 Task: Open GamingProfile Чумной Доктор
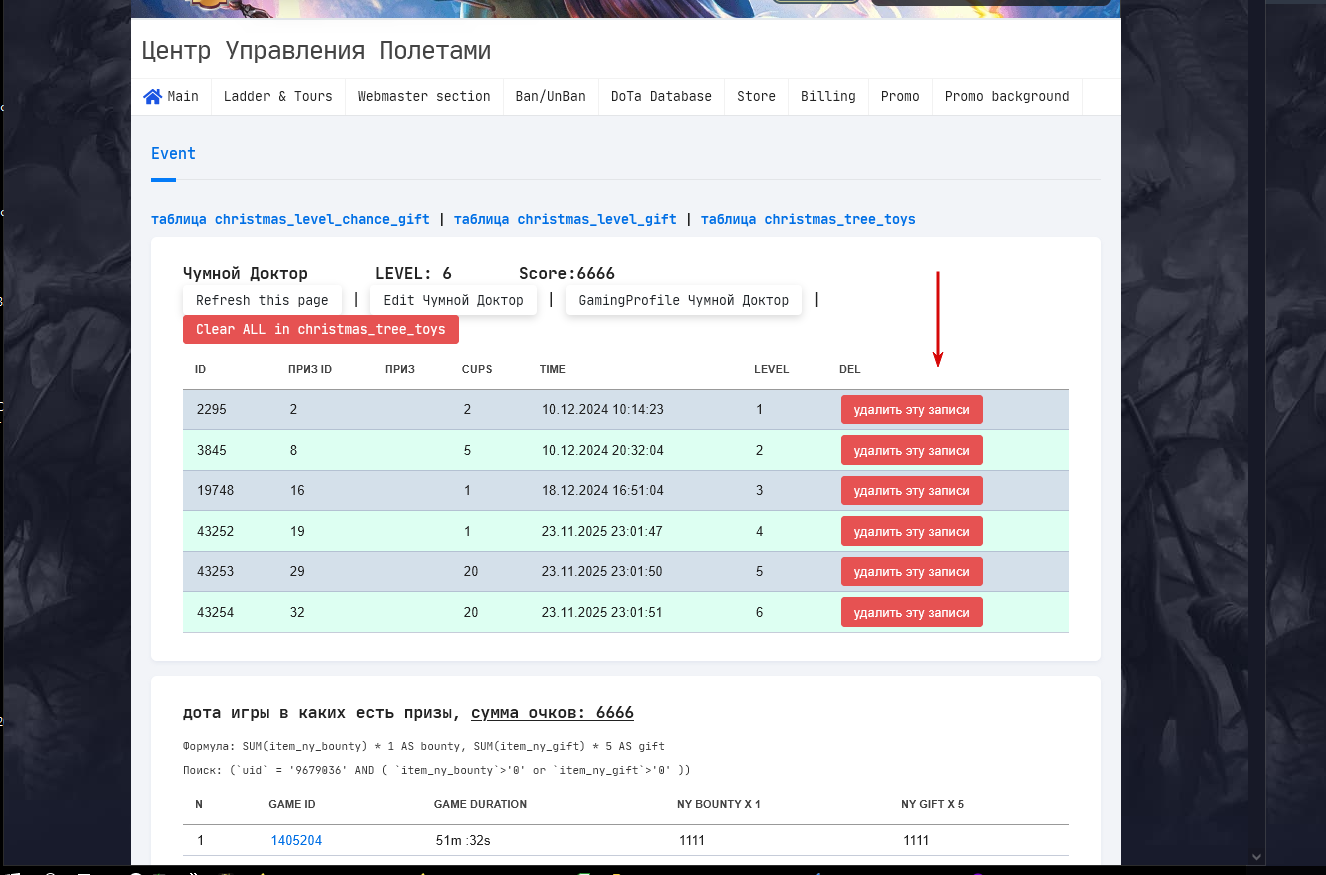(x=684, y=300)
